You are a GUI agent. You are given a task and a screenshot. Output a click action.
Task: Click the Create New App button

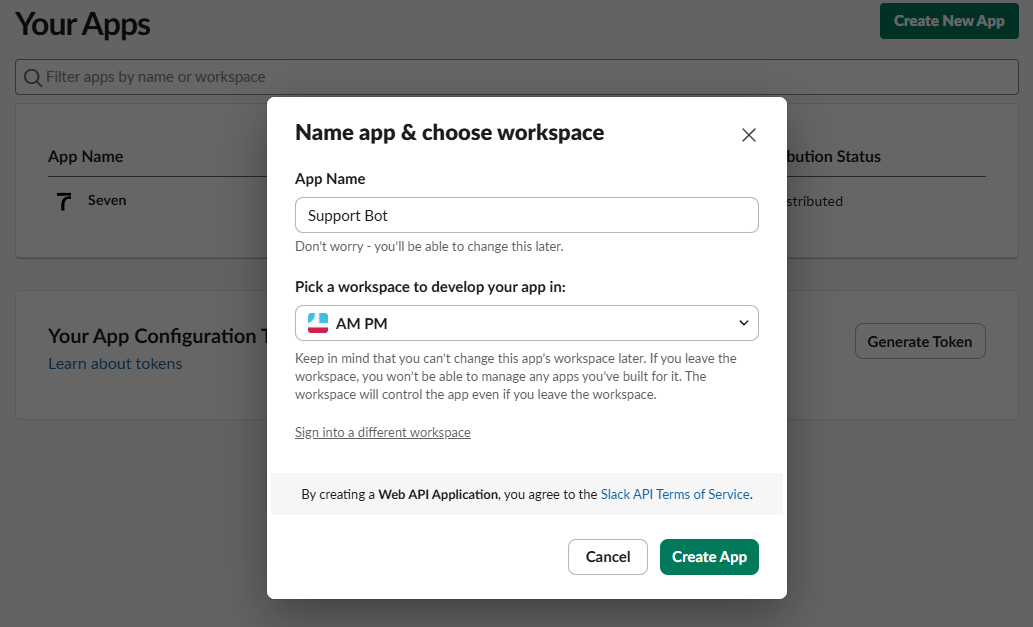click(948, 21)
